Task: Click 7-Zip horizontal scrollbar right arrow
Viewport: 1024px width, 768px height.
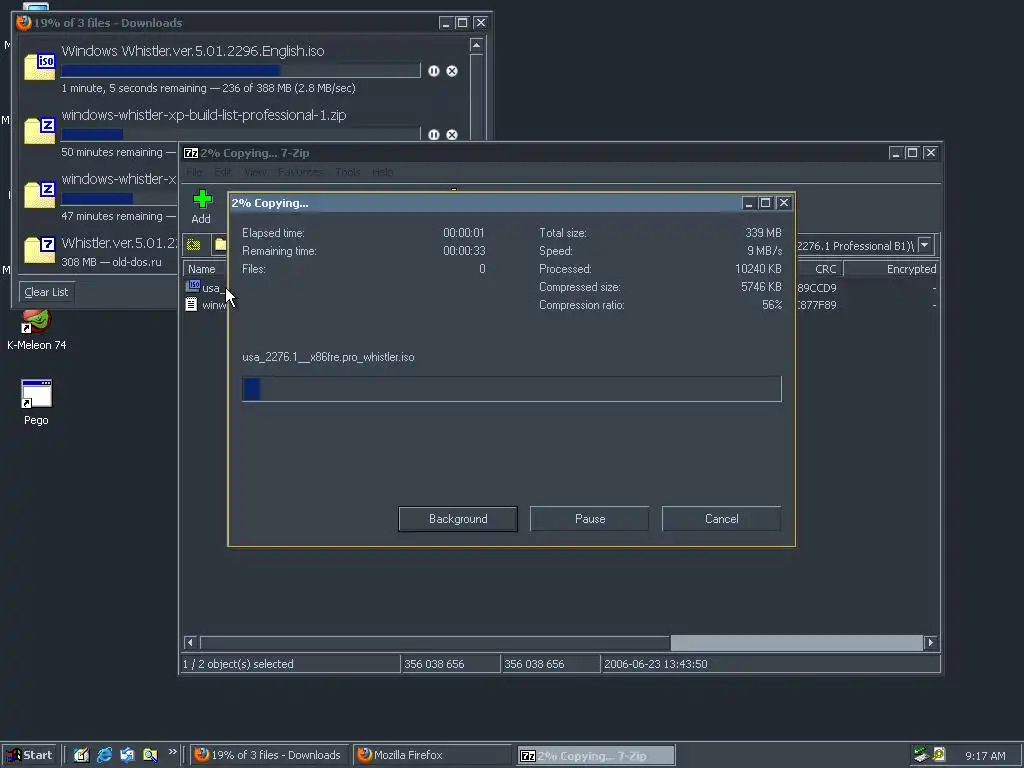Action: 931,643
